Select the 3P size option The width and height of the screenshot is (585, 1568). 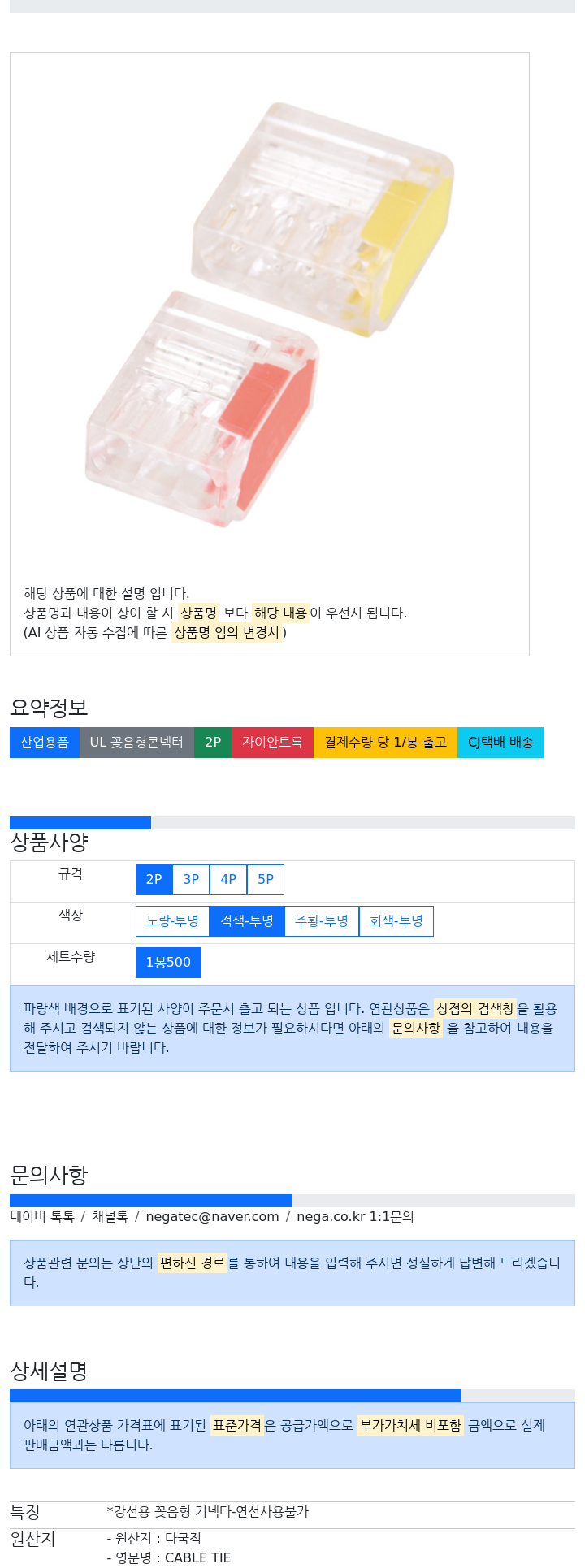coord(191,880)
